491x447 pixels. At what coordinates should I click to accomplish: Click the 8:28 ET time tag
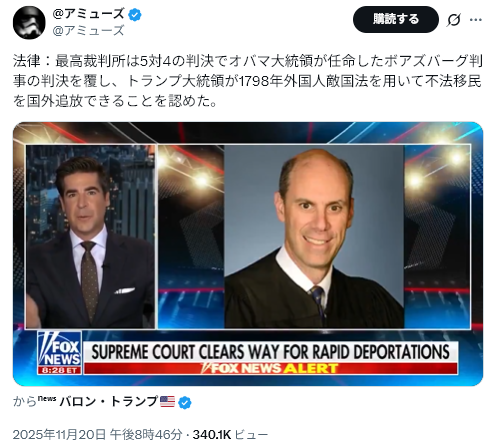click(59, 371)
